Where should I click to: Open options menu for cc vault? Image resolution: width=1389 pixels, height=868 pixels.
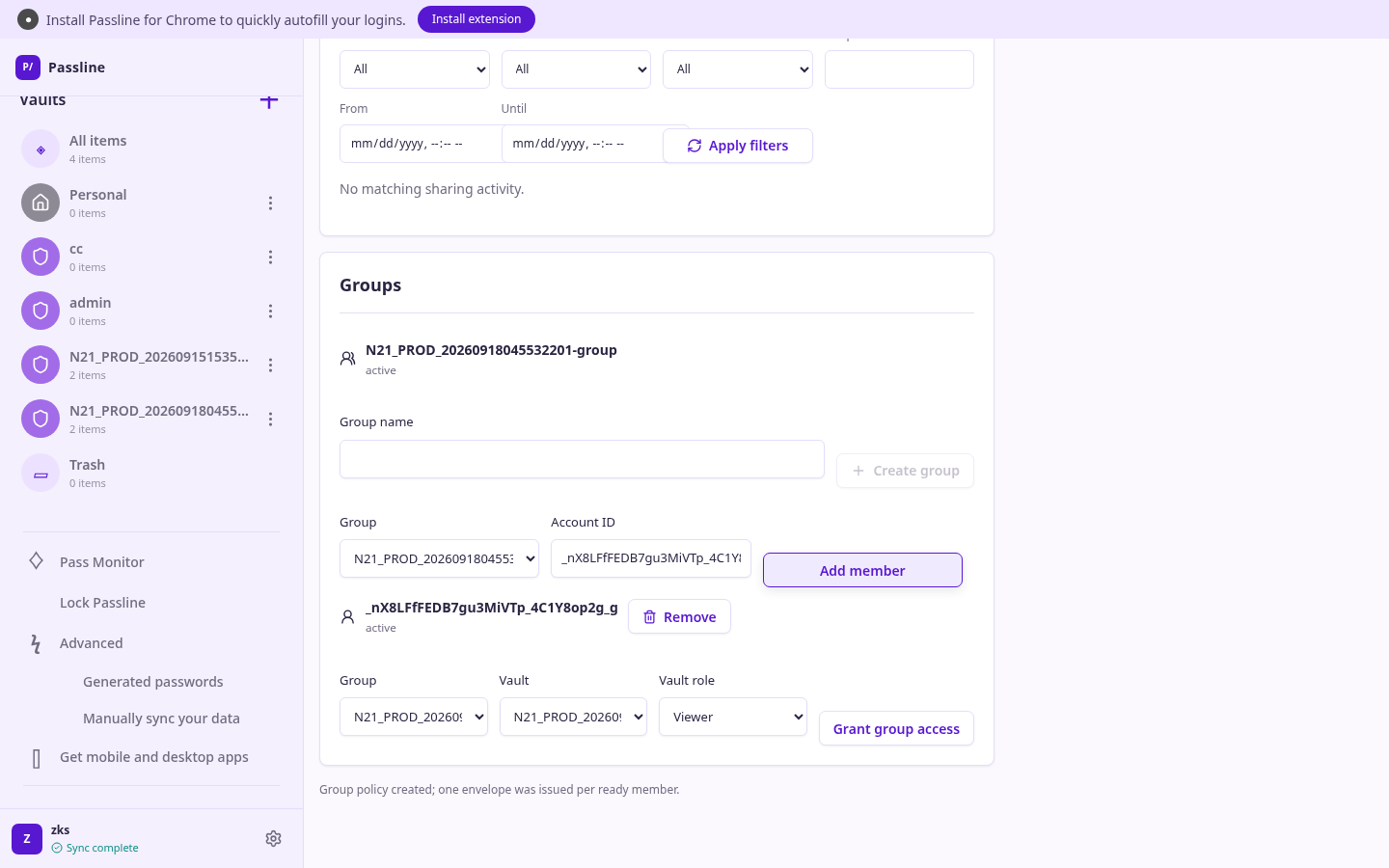click(270, 258)
